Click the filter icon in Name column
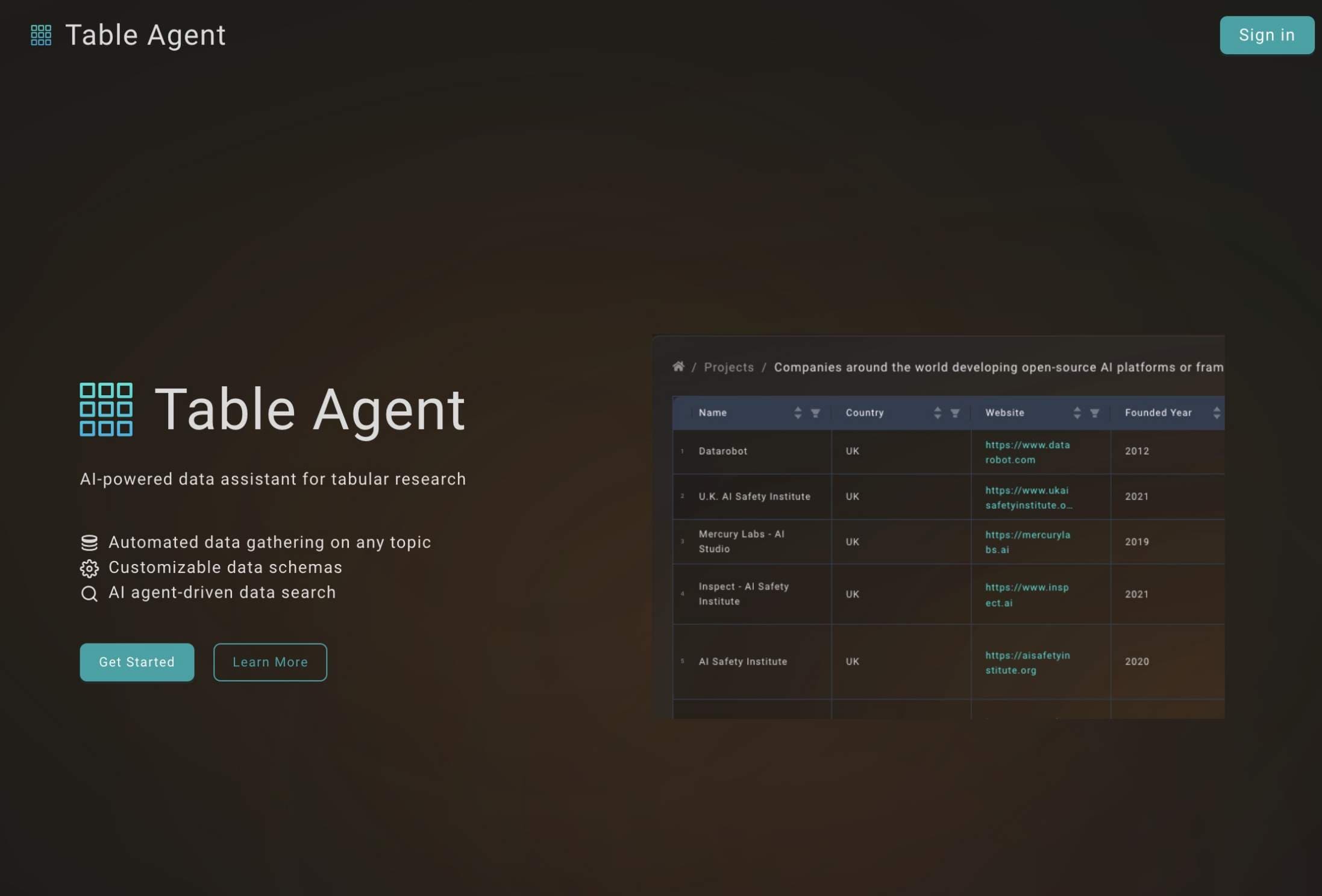The width and height of the screenshot is (1322, 896). tap(815, 413)
